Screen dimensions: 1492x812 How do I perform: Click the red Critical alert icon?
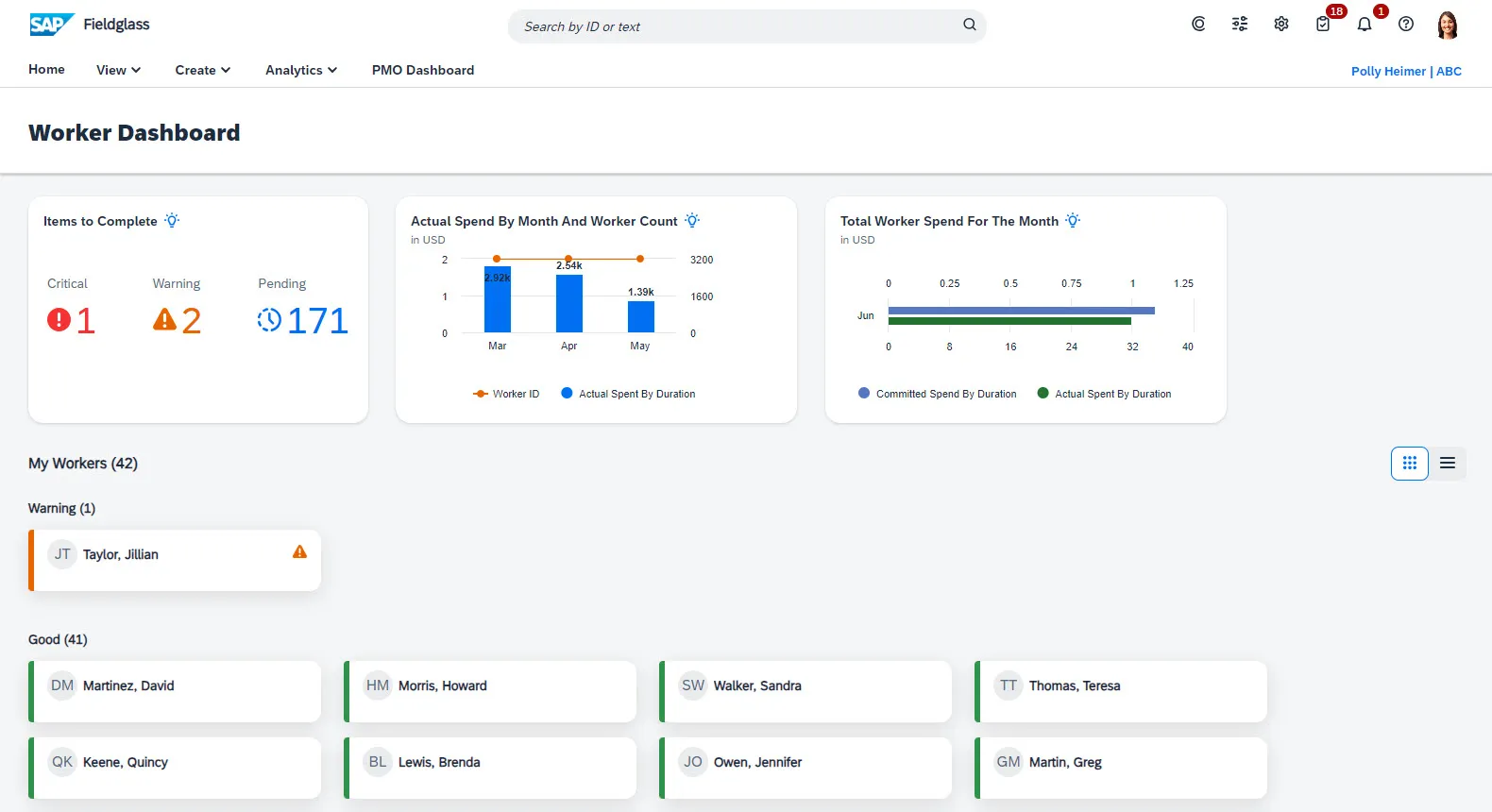click(x=59, y=320)
